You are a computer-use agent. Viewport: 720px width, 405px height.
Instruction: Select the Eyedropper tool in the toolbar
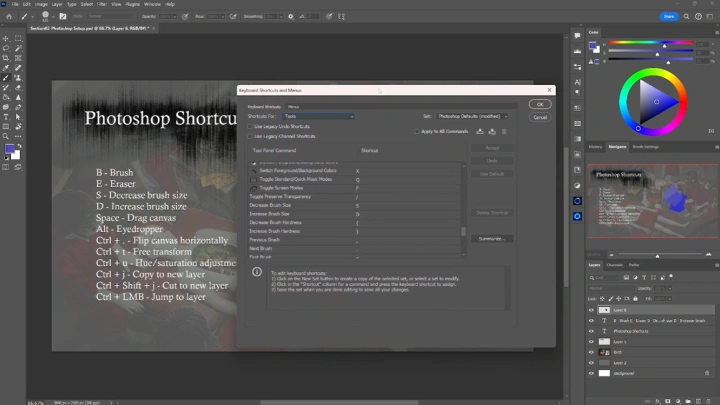coord(6,68)
